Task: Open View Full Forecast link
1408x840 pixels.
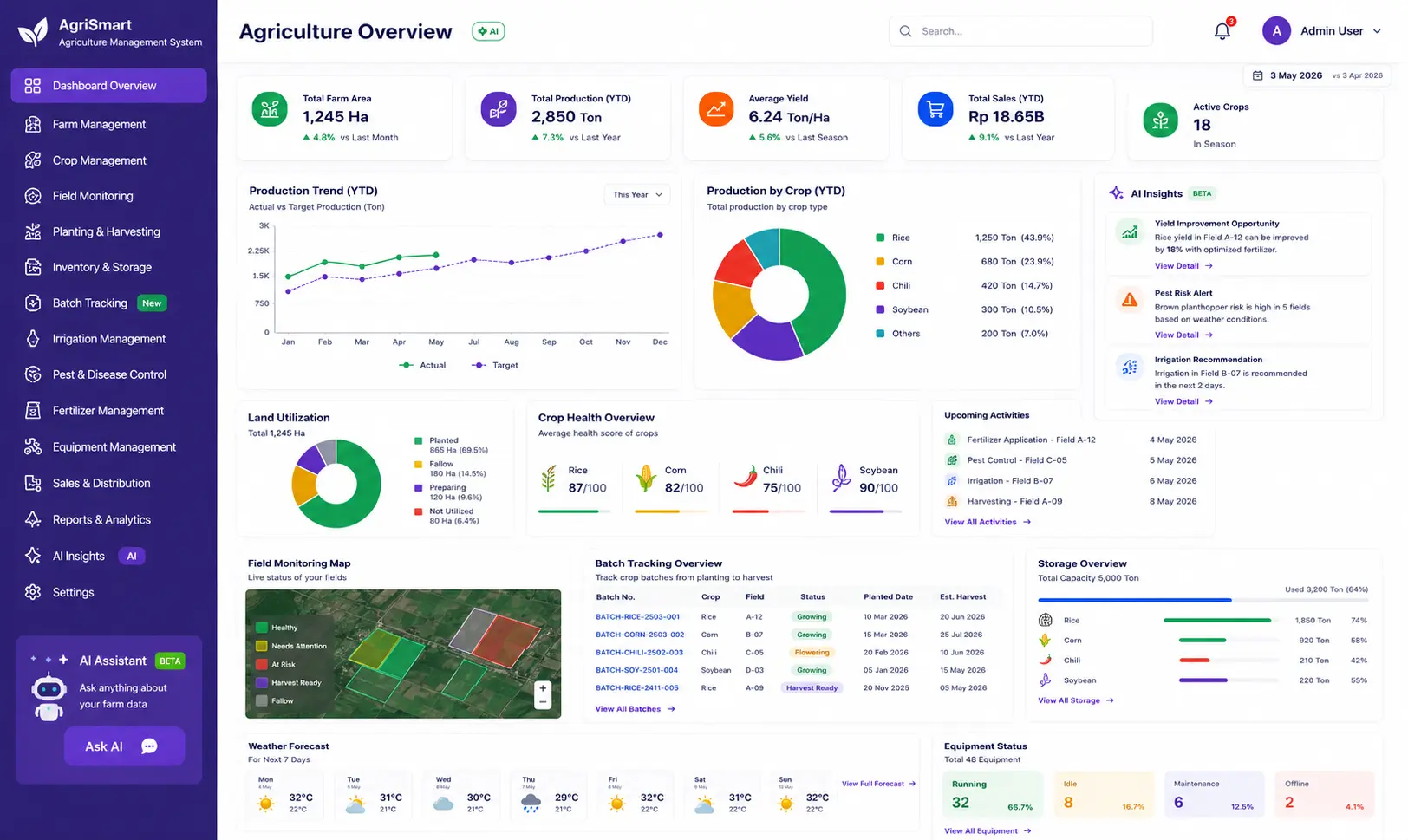Action: point(879,784)
